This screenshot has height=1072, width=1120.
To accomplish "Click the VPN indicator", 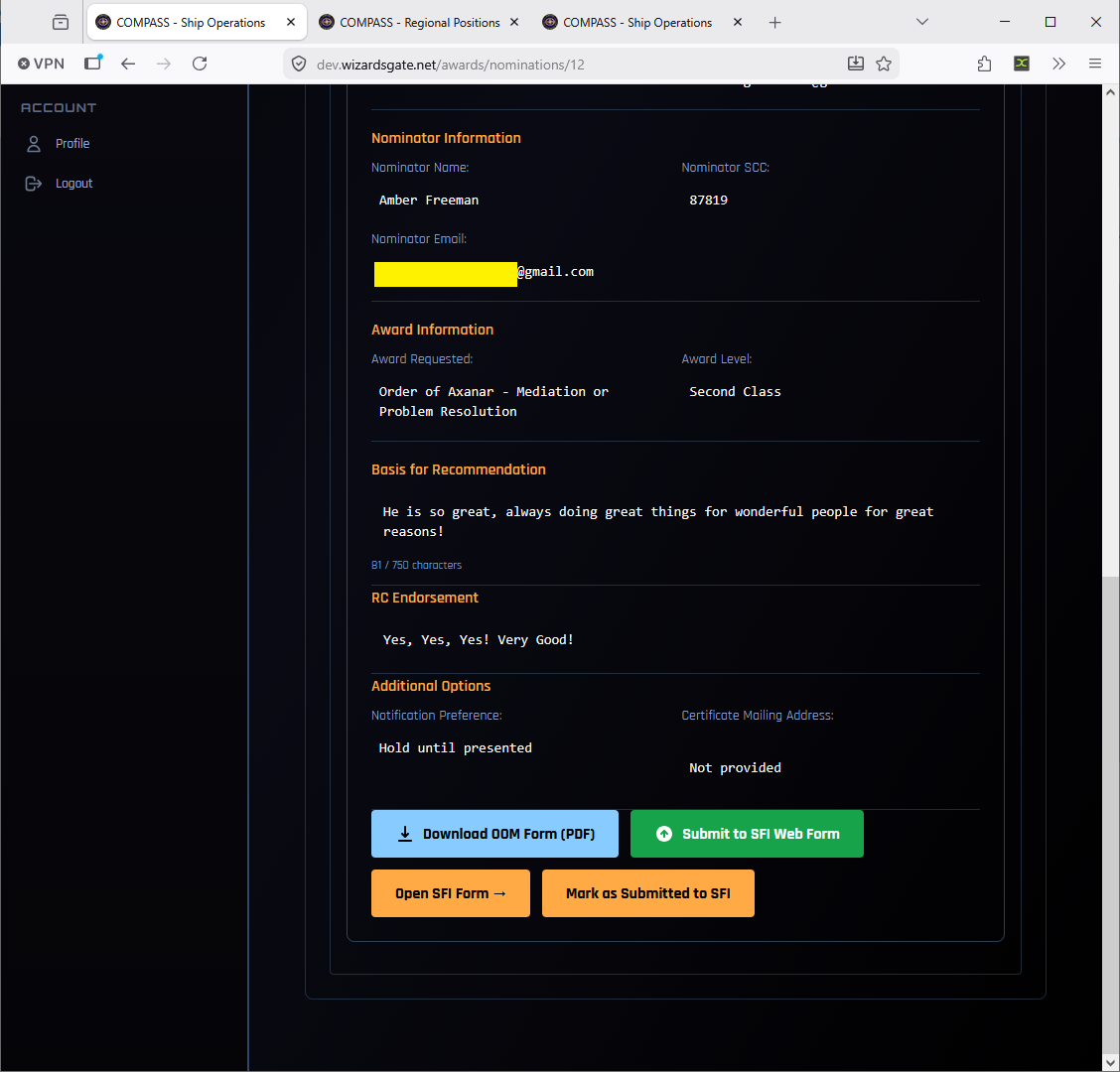I will click(41, 64).
